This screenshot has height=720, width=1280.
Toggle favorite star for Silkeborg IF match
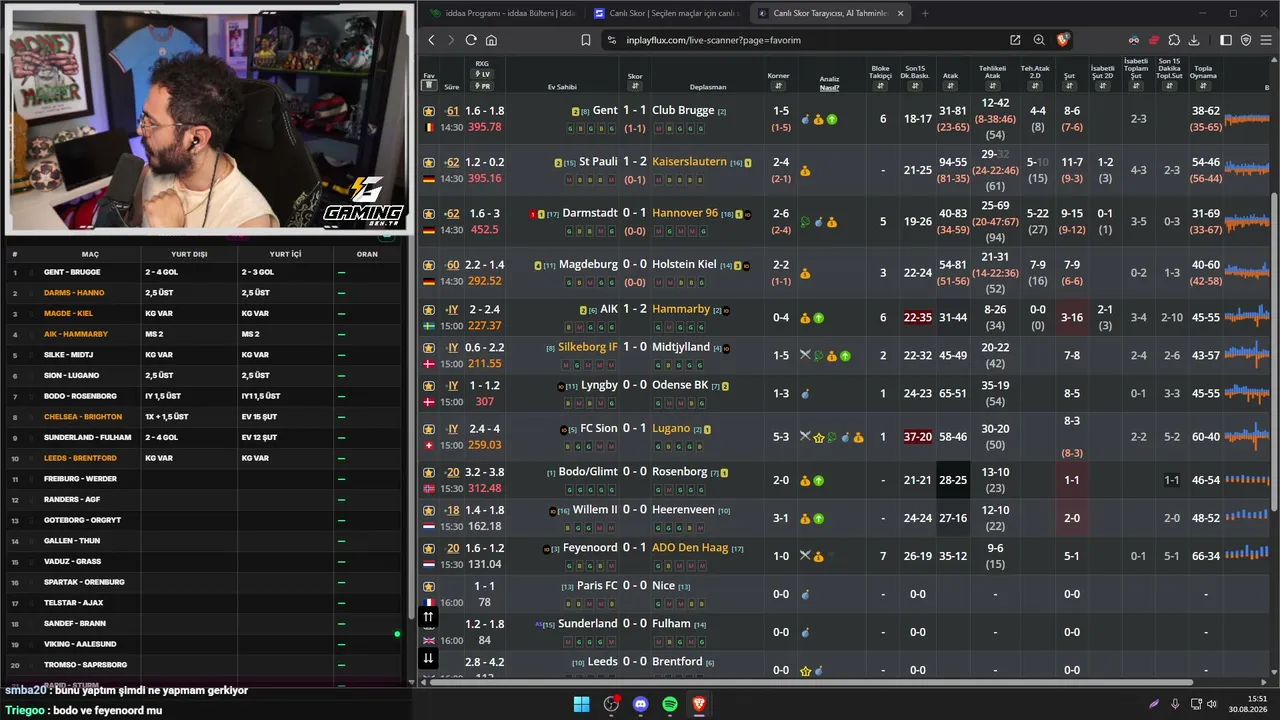click(429, 348)
